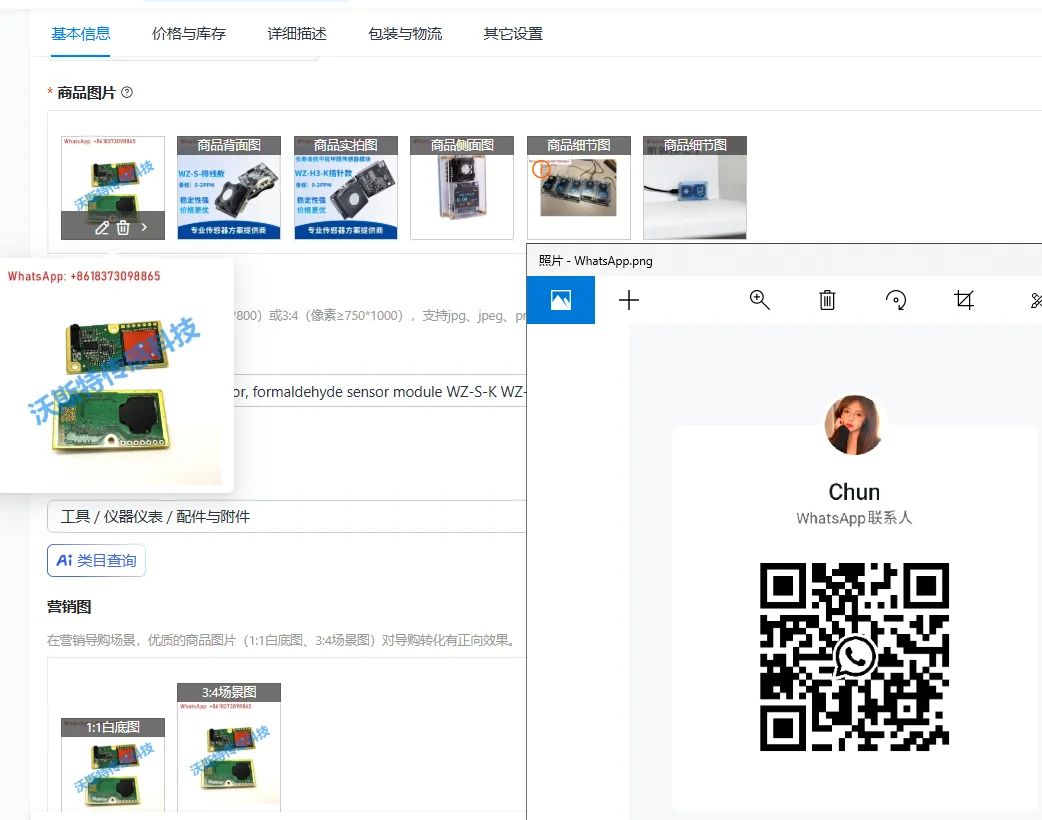Click the plus add-to icon in Photos
Image resolution: width=1042 pixels, height=820 pixels.
click(x=629, y=300)
